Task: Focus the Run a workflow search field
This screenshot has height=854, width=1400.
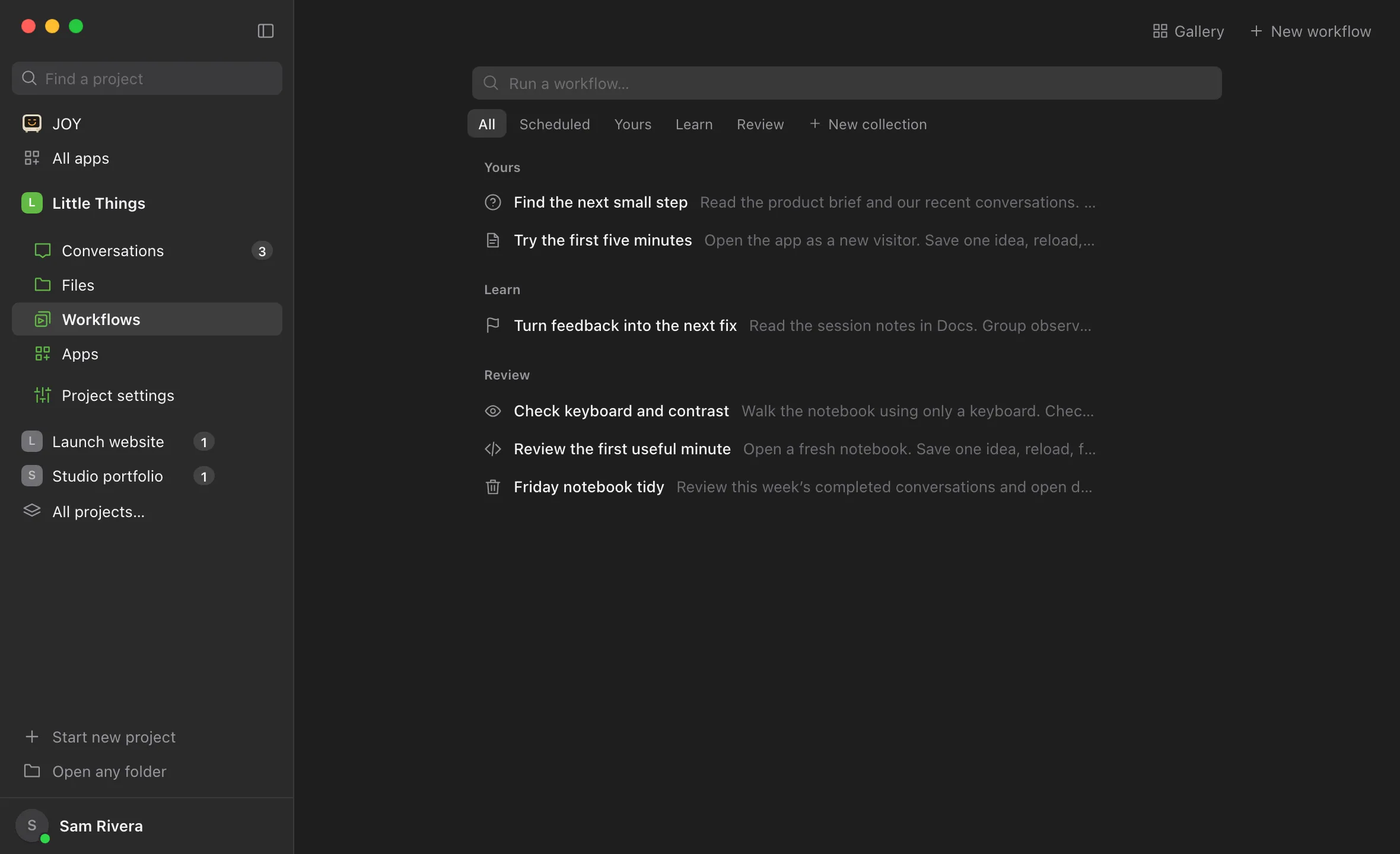Action: click(847, 83)
